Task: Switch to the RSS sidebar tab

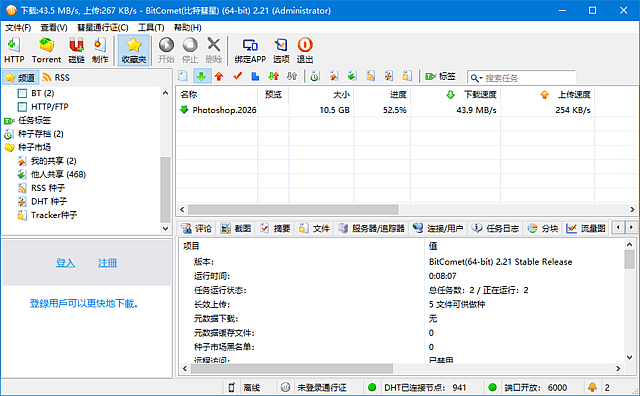Action: point(56,78)
